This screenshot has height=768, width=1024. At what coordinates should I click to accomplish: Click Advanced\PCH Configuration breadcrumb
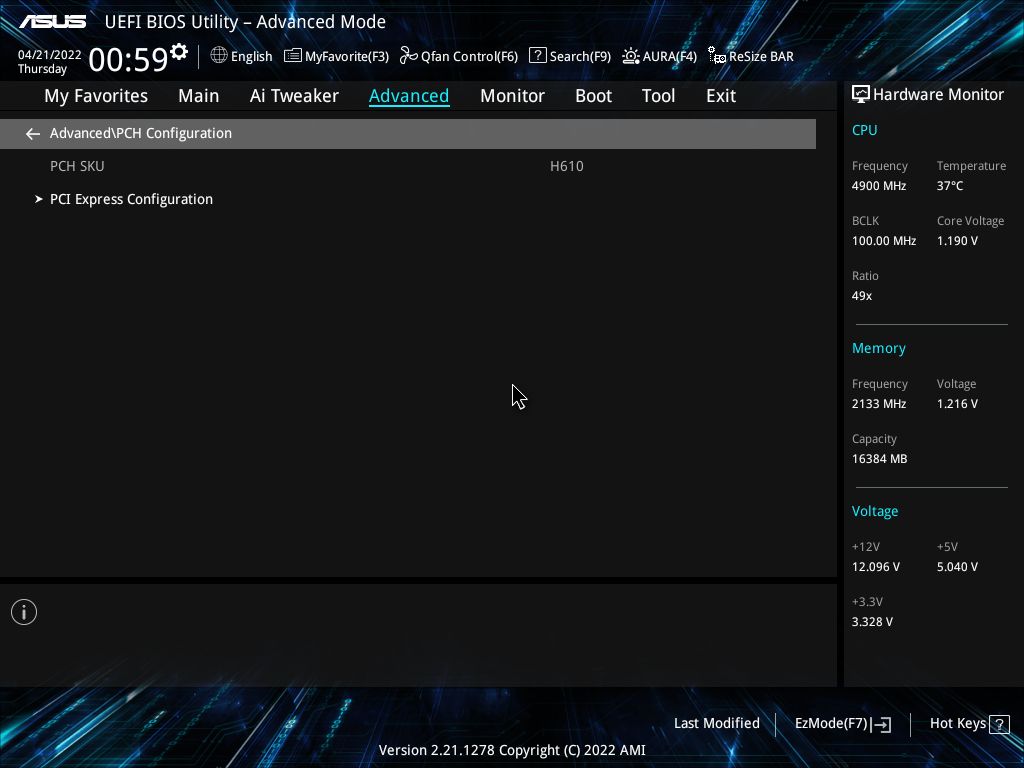(140, 133)
